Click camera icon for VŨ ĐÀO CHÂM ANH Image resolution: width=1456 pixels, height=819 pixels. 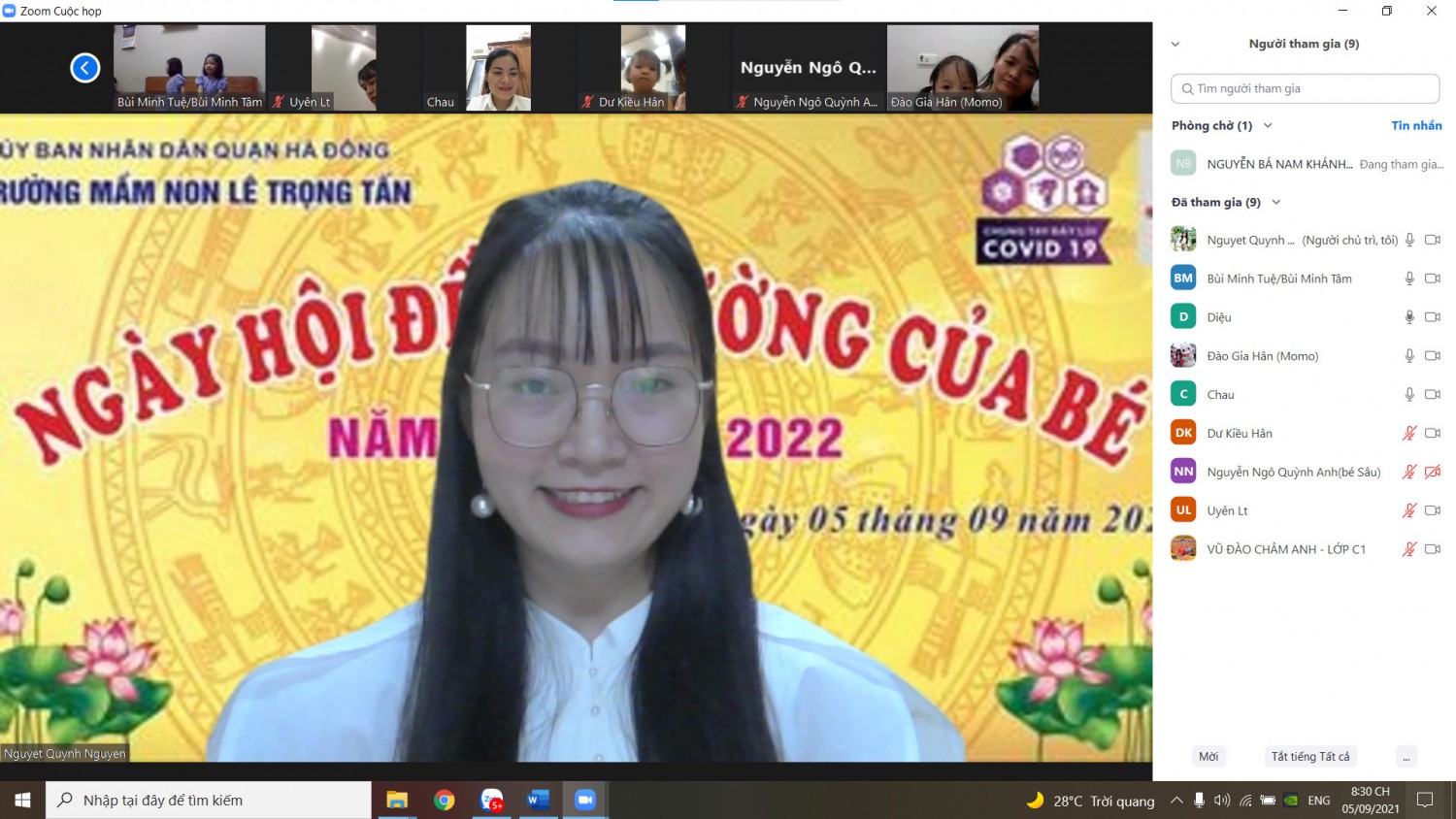(x=1433, y=549)
